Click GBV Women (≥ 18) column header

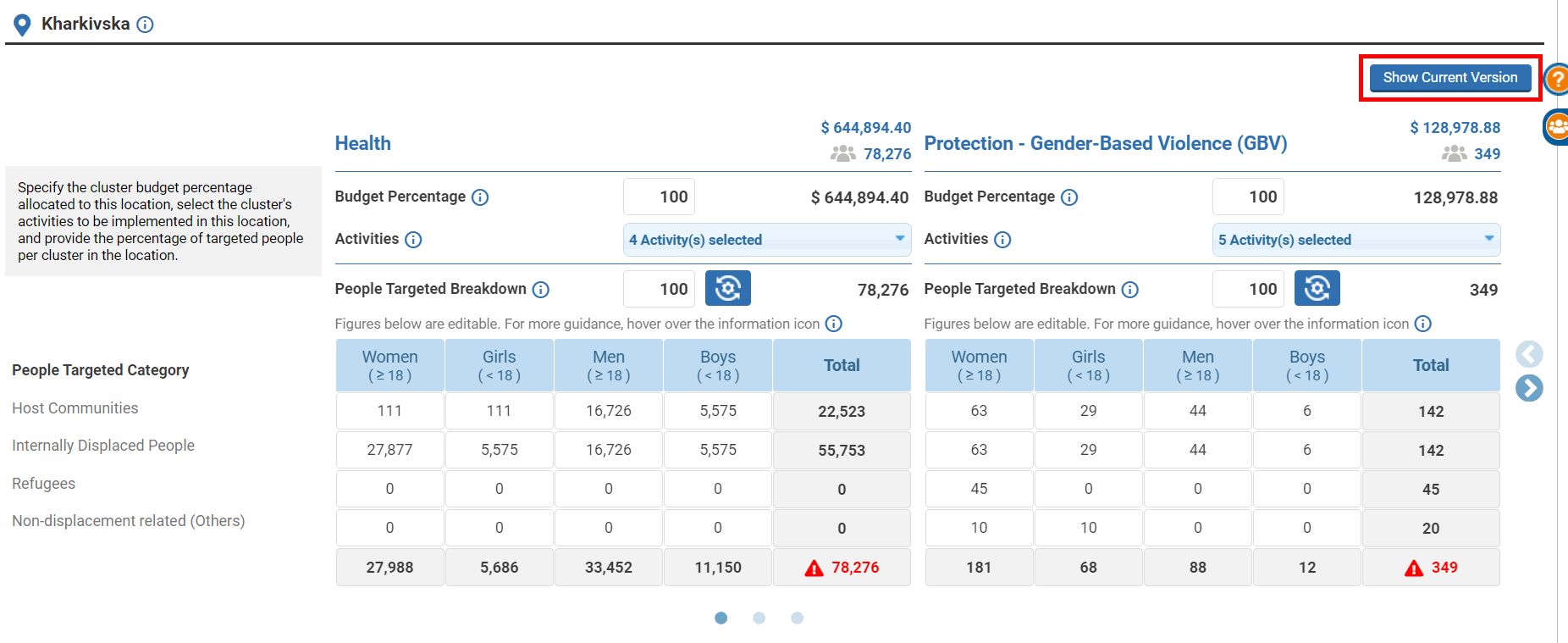tap(980, 365)
